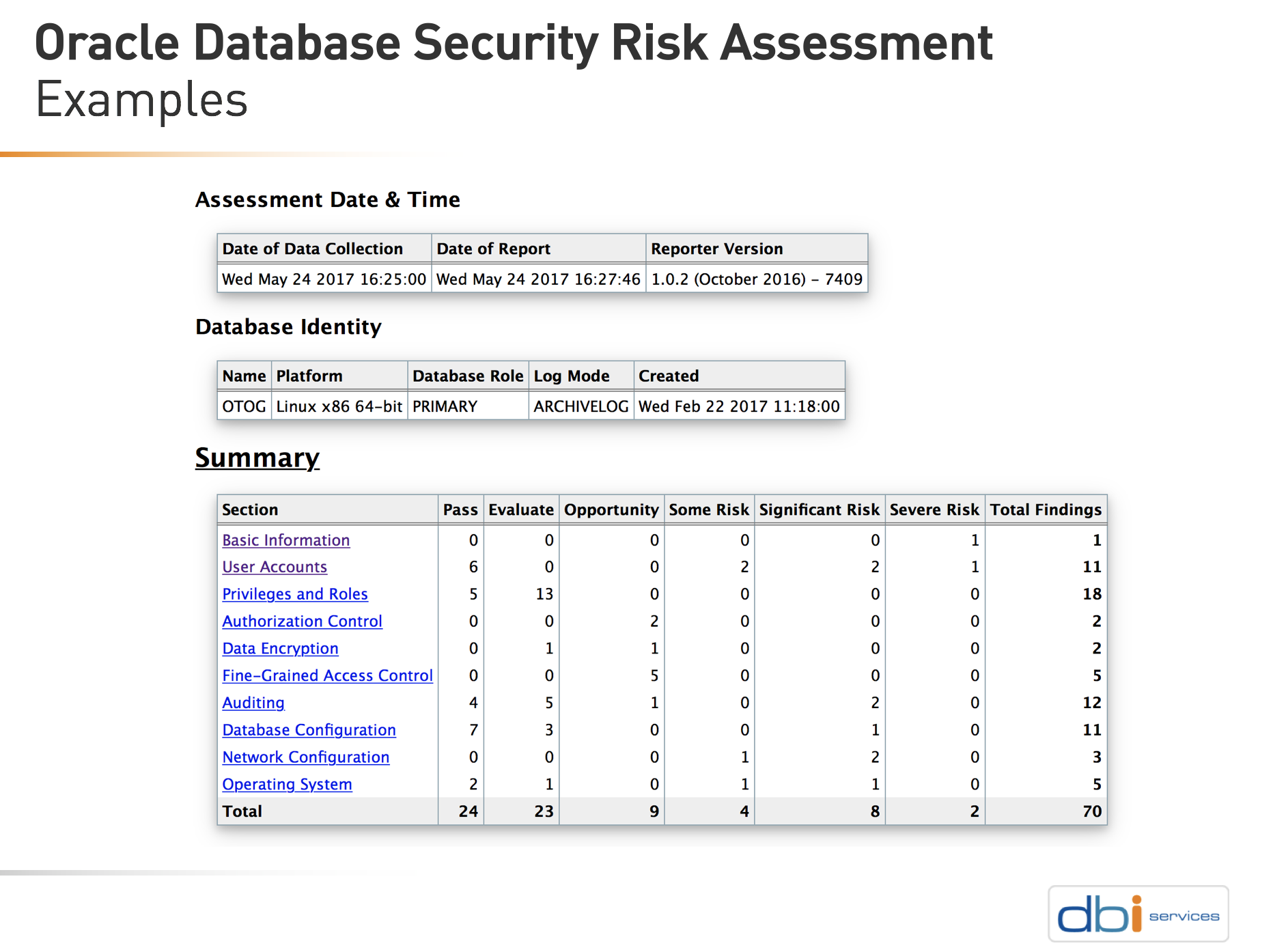Click the dbi services logo
Image resolution: width=1273 pixels, height=952 pixels.
click(1138, 914)
